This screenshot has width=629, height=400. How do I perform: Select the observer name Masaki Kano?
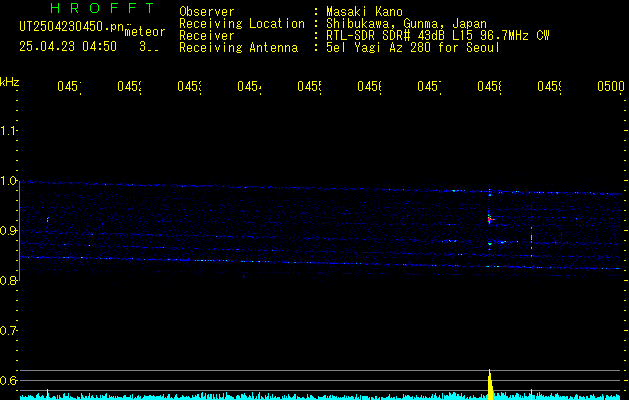[x=364, y=12]
